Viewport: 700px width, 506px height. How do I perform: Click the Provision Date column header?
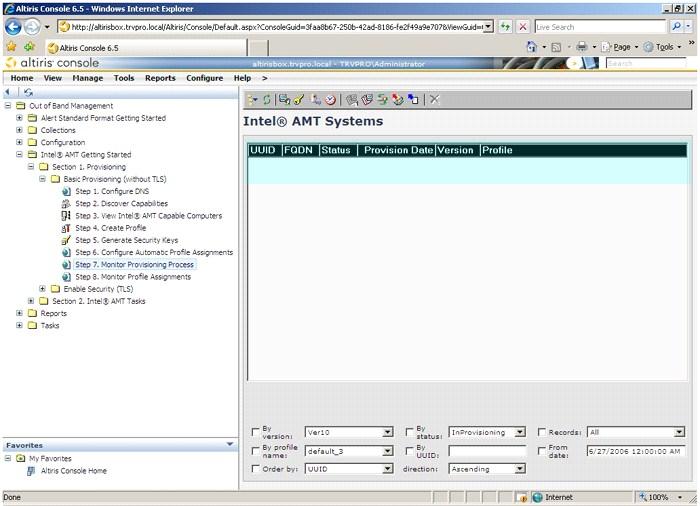[398, 150]
